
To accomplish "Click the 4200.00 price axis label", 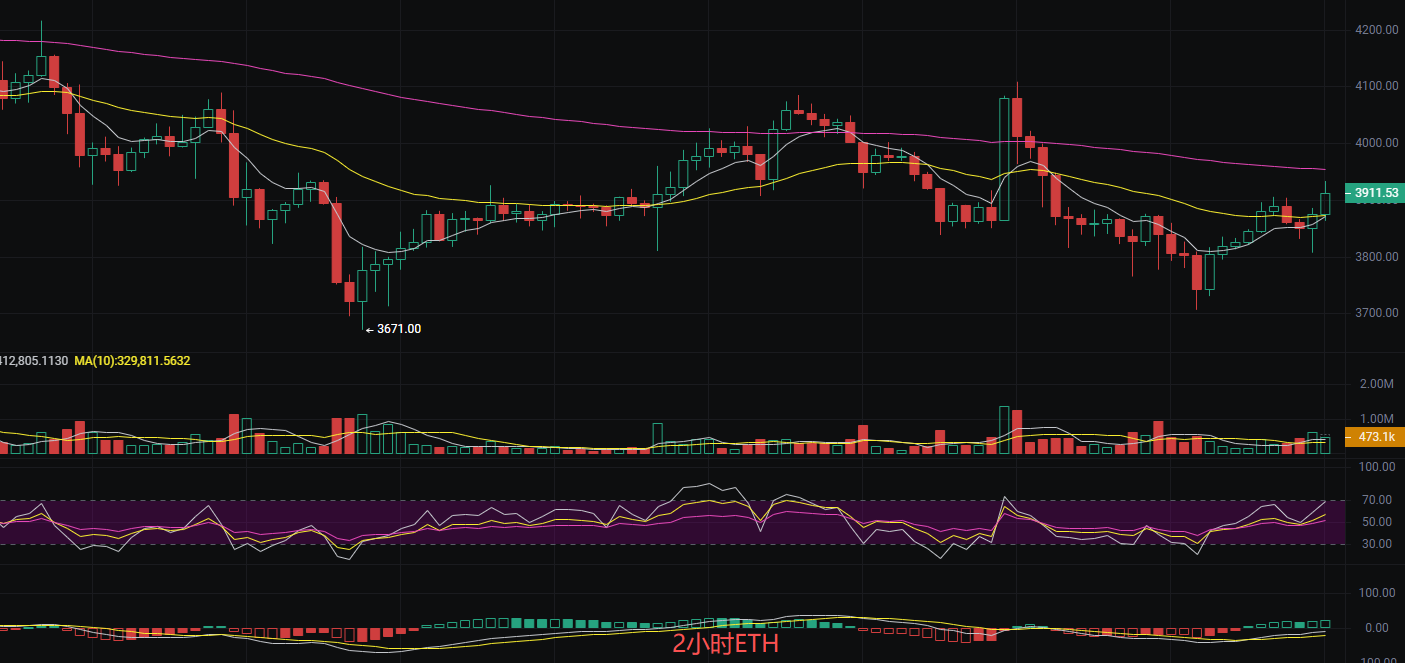I will [x=1376, y=30].
